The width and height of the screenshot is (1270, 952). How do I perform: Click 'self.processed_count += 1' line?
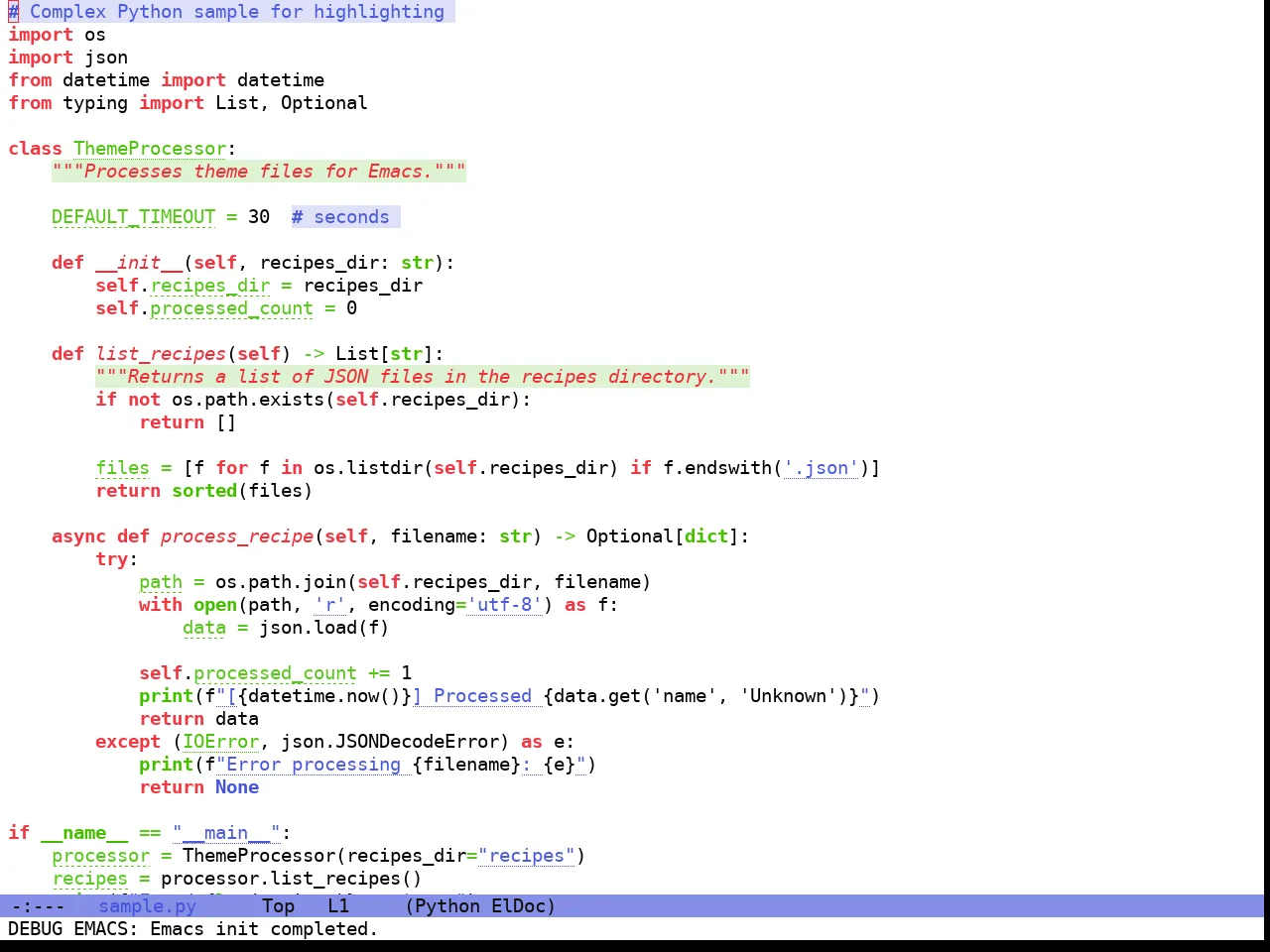click(275, 673)
